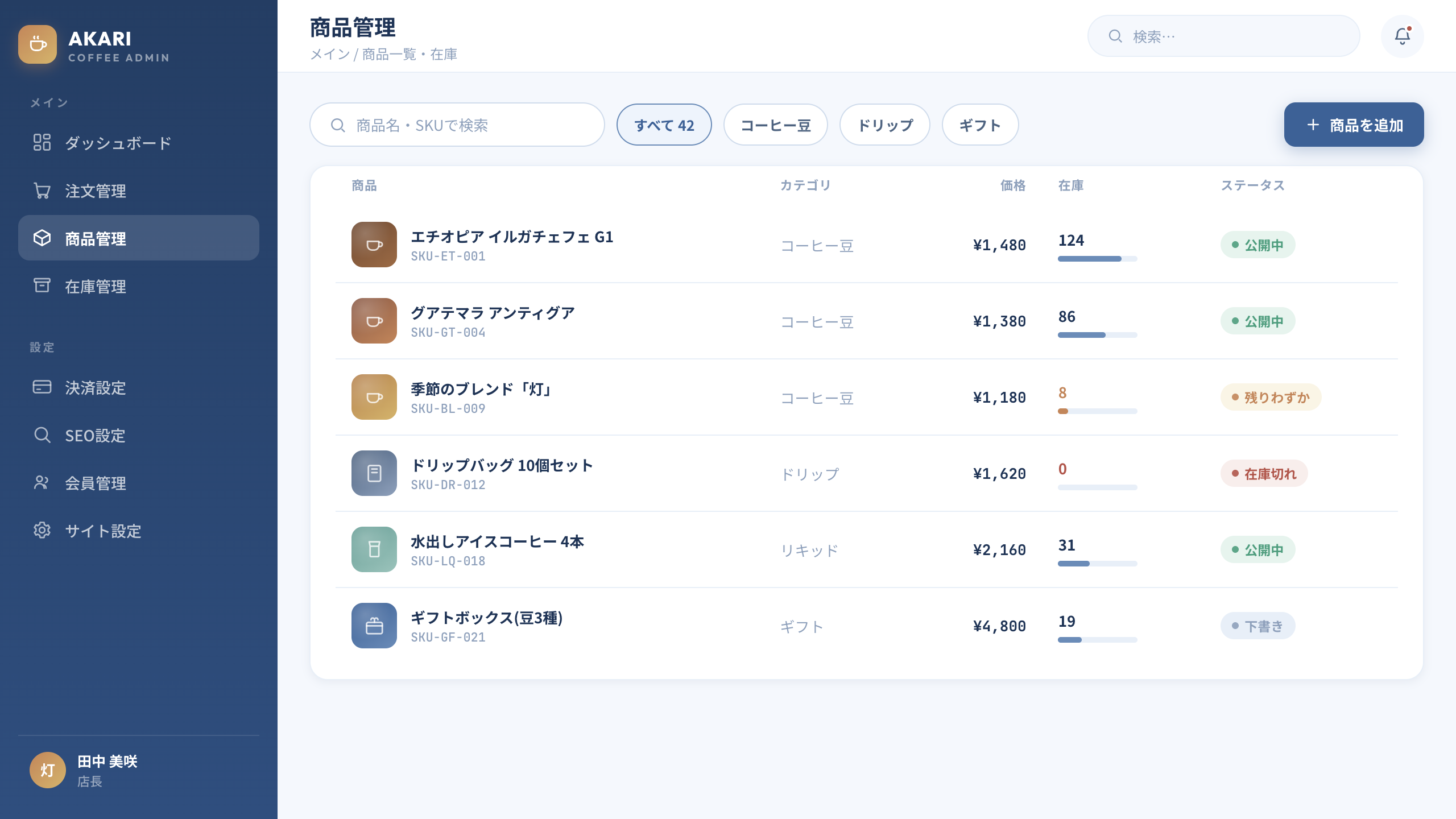Click price ¥4,800
Screen dimensions: 1456x819
[999, 626]
